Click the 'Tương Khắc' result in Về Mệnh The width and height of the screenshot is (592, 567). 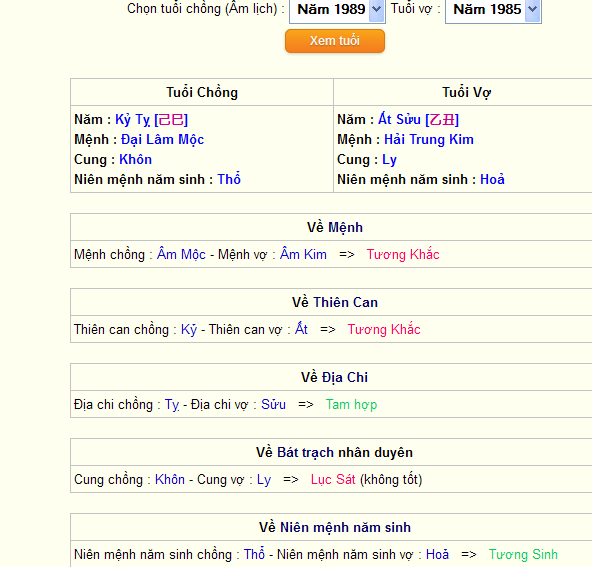(403, 254)
